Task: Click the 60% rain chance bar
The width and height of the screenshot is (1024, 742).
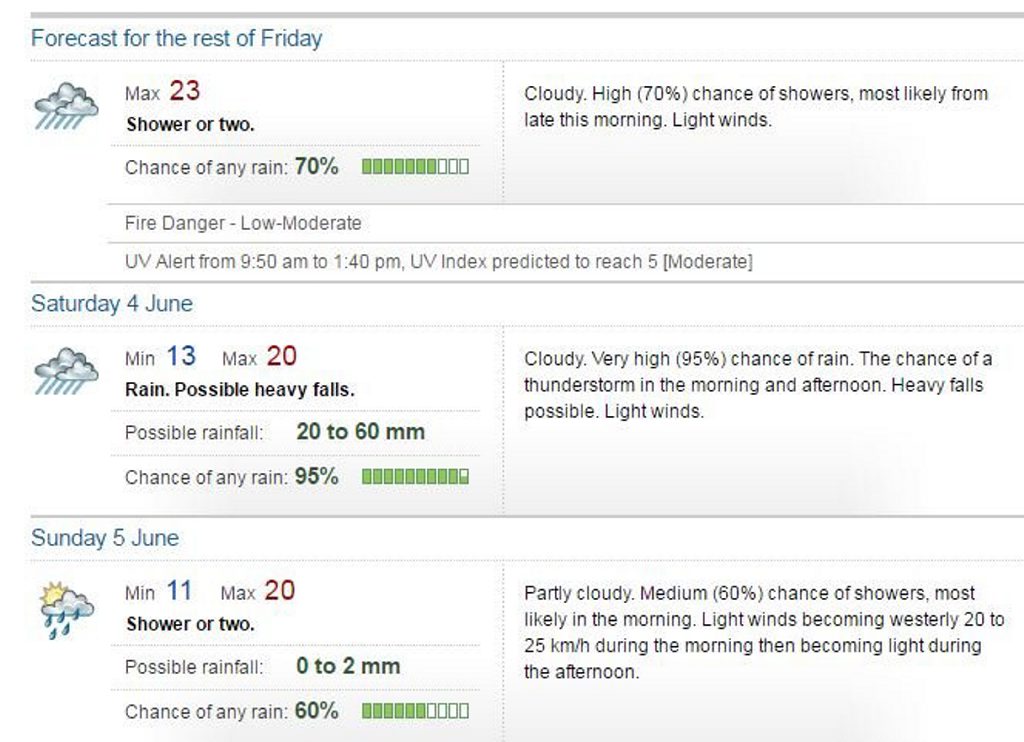Action: point(415,711)
